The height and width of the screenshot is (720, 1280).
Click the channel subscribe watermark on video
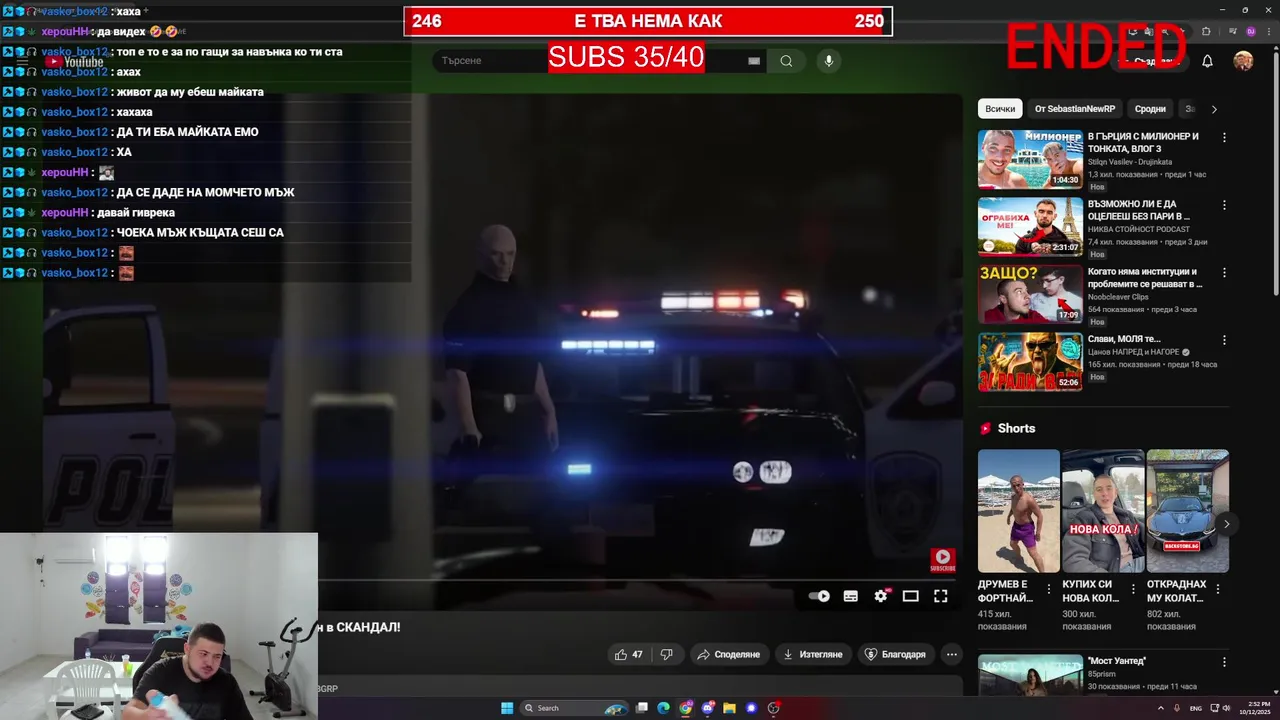pyautogui.click(x=942, y=560)
